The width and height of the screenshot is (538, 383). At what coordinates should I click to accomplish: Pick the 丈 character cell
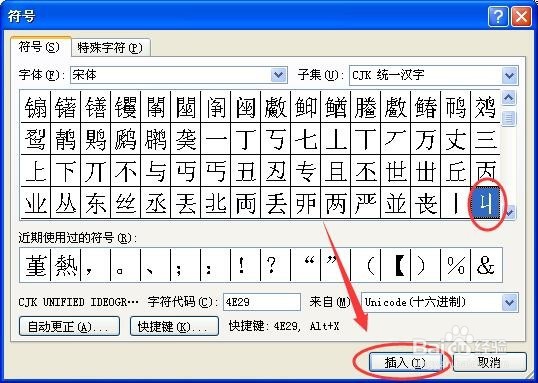click(456, 139)
